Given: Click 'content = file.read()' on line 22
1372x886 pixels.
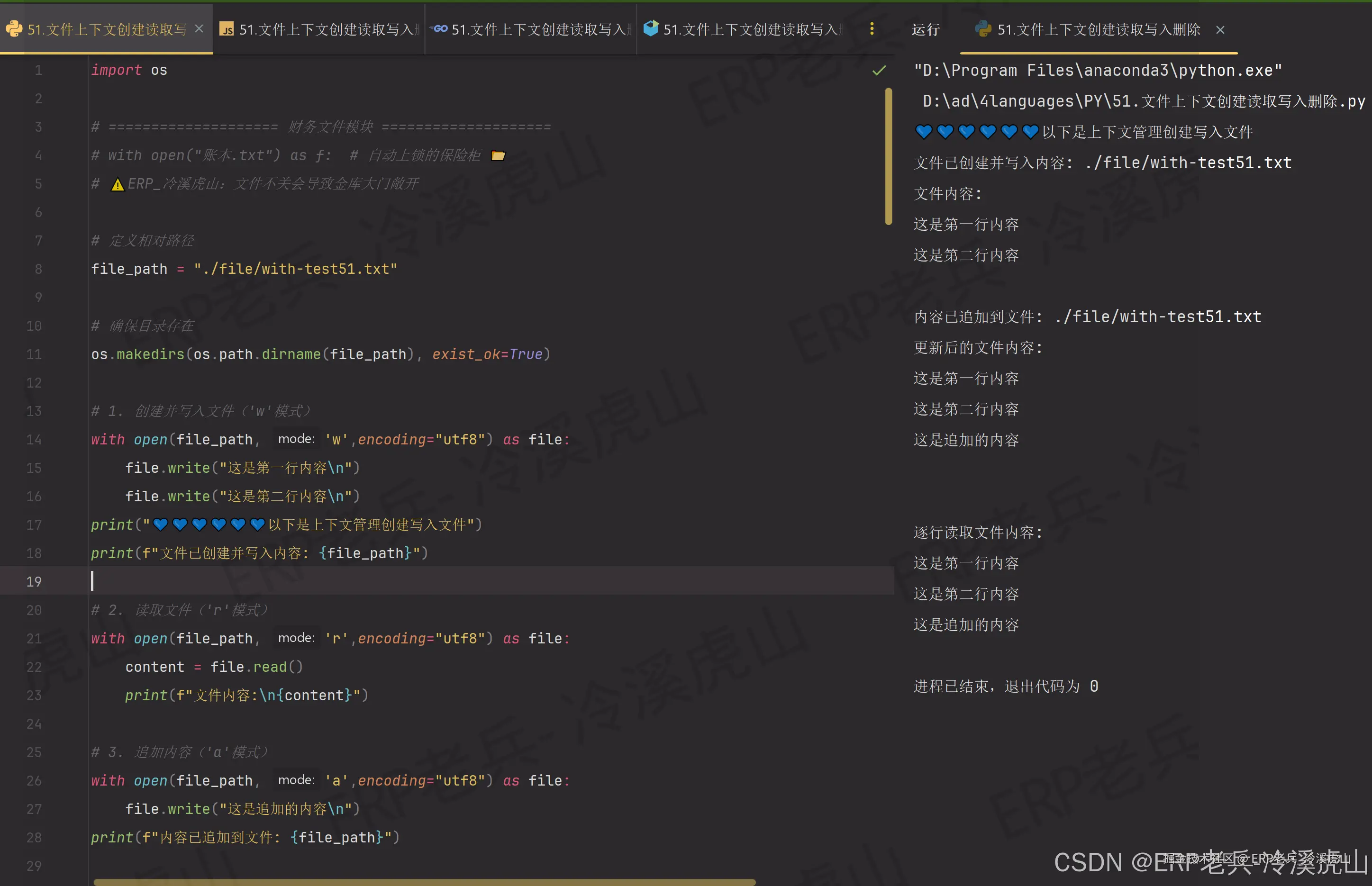Looking at the screenshot, I should pyautogui.click(x=214, y=667).
